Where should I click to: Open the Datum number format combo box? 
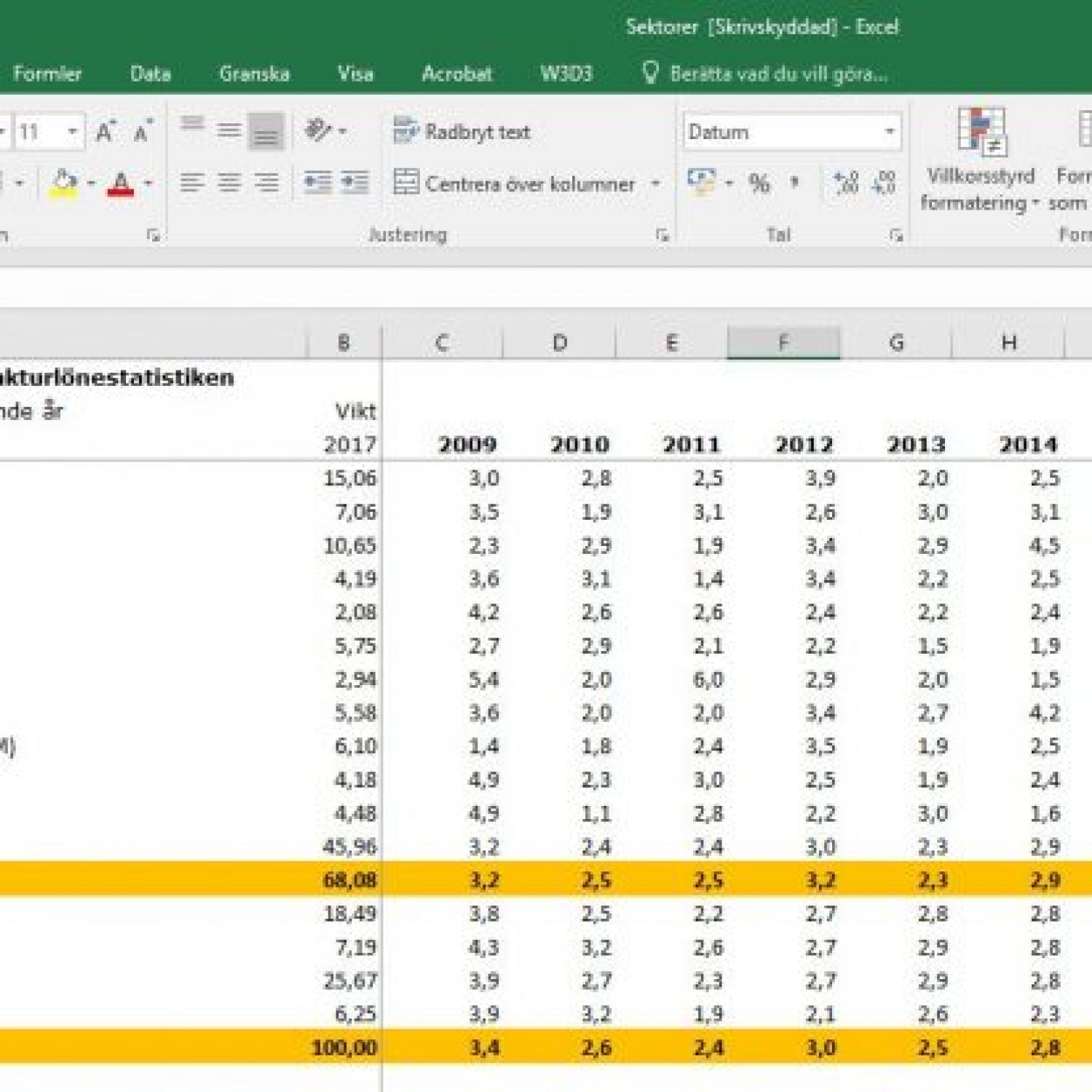792,132
